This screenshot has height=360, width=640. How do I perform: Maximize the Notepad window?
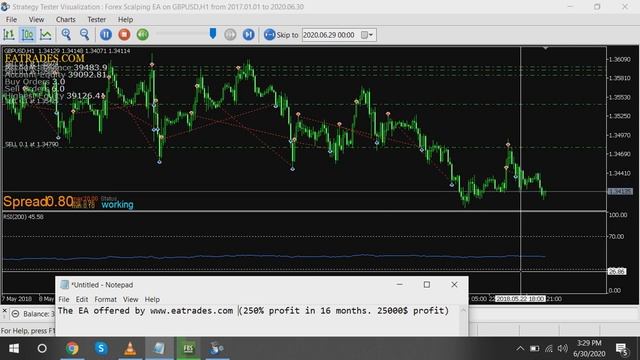427,284
